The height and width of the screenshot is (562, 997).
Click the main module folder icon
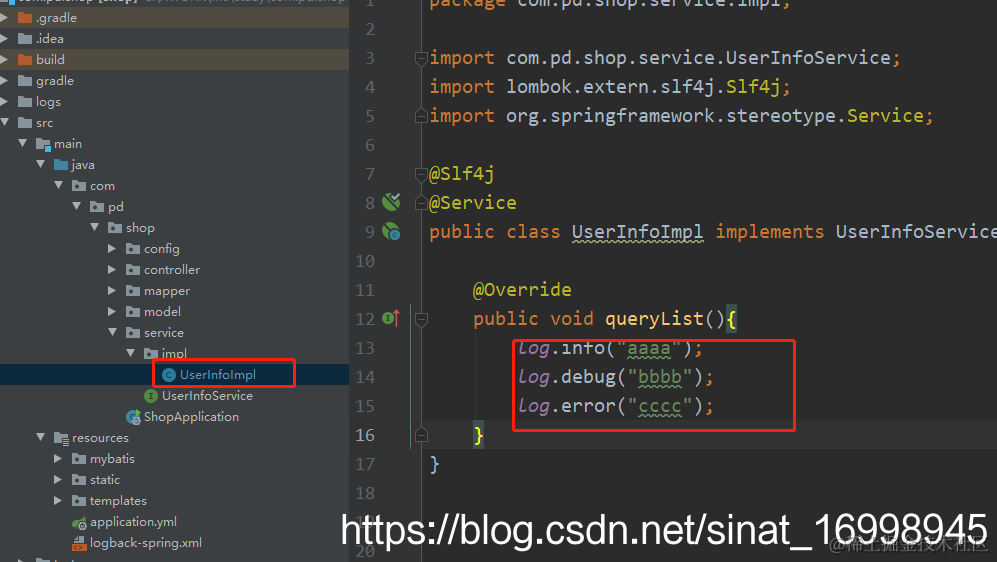click(x=43, y=144)
